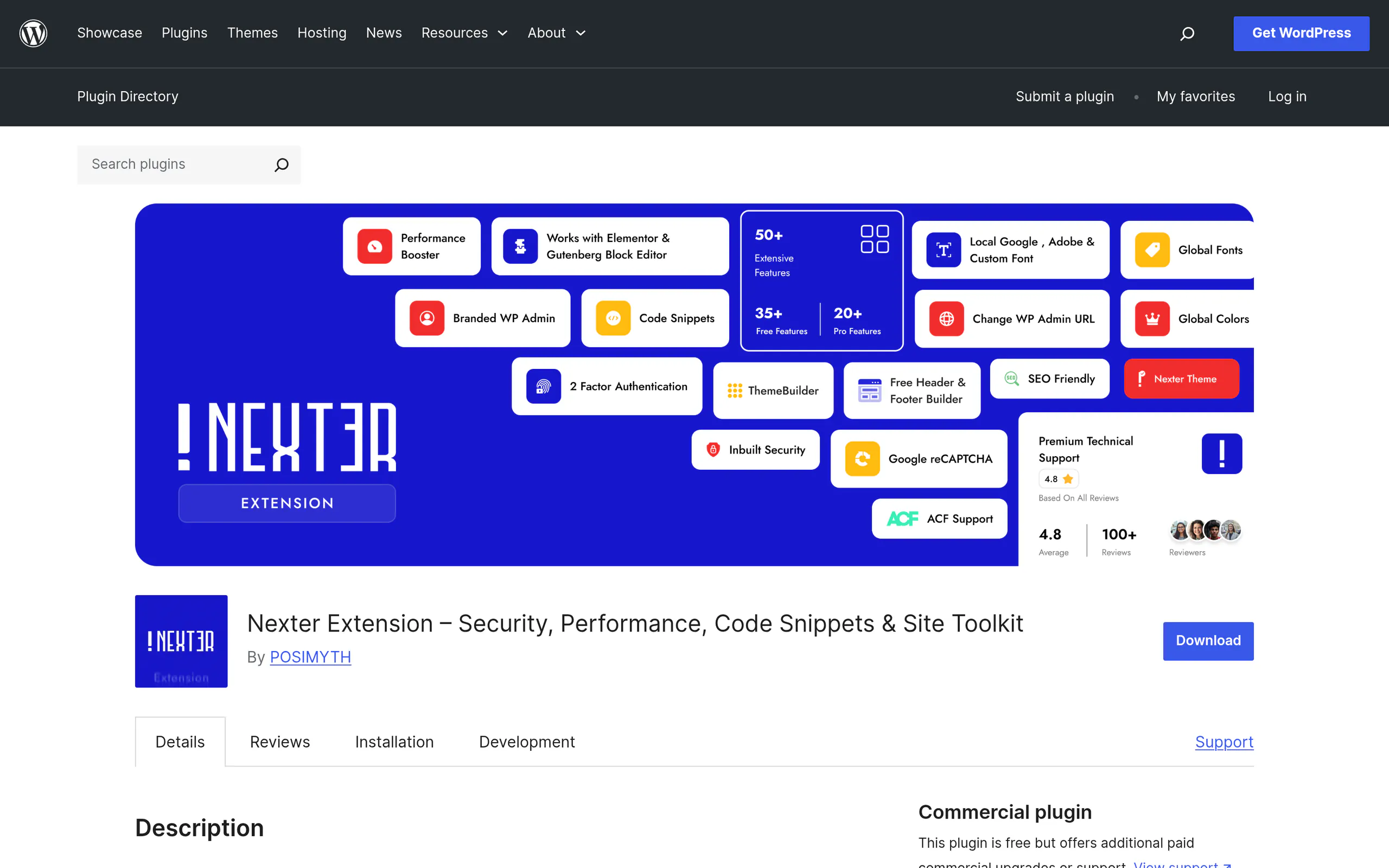Open the header search icon

tap(1187, 33)
